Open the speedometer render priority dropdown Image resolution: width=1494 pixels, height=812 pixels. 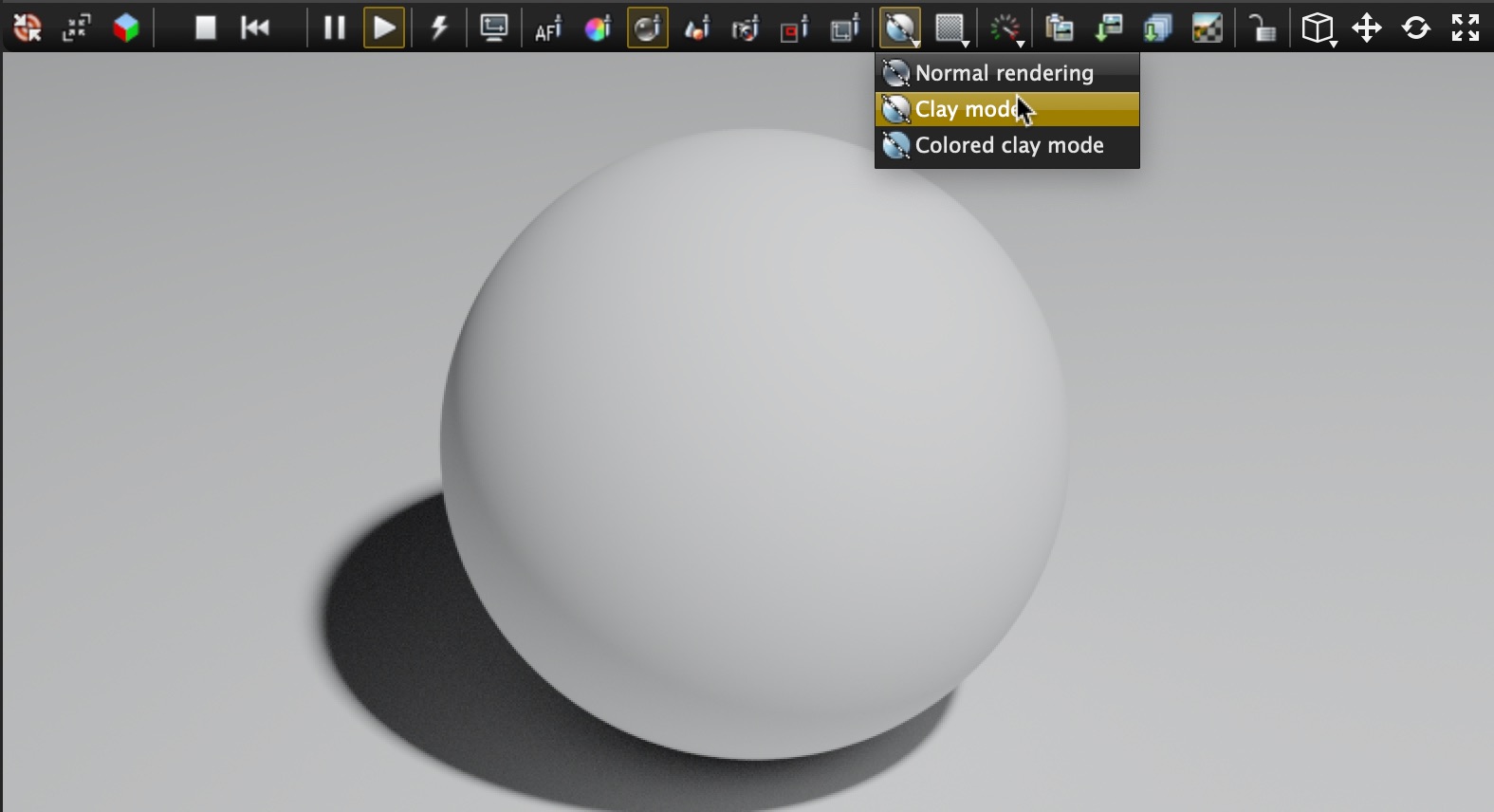point(1005,28)
